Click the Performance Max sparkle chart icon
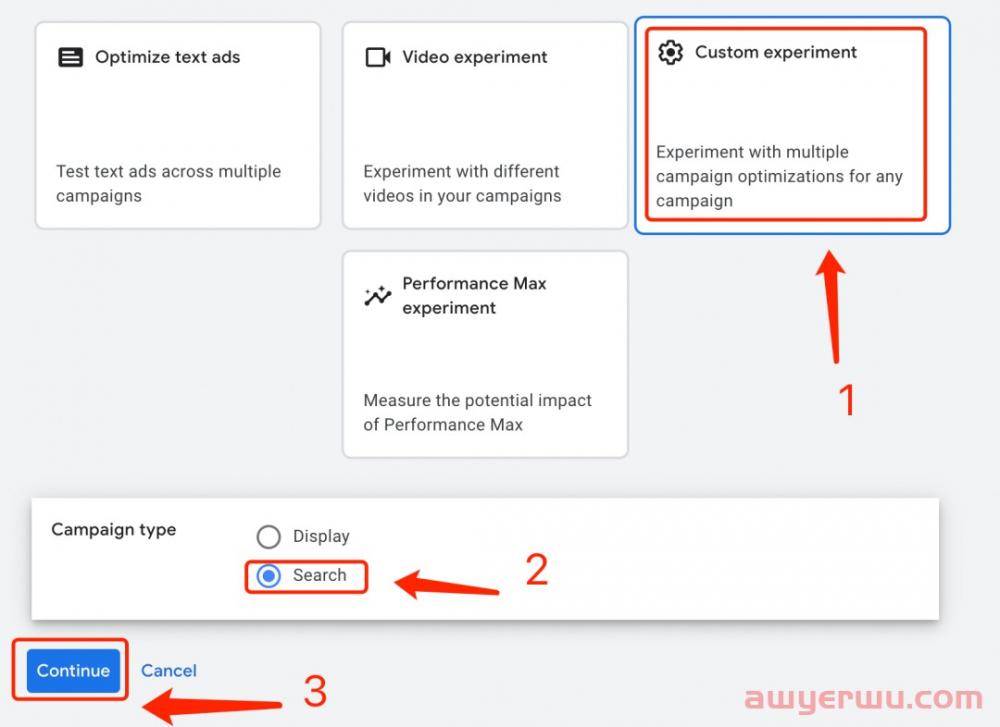Image resolution: width=1000 pixels, height=727 pixels. [x=378, y=296]
